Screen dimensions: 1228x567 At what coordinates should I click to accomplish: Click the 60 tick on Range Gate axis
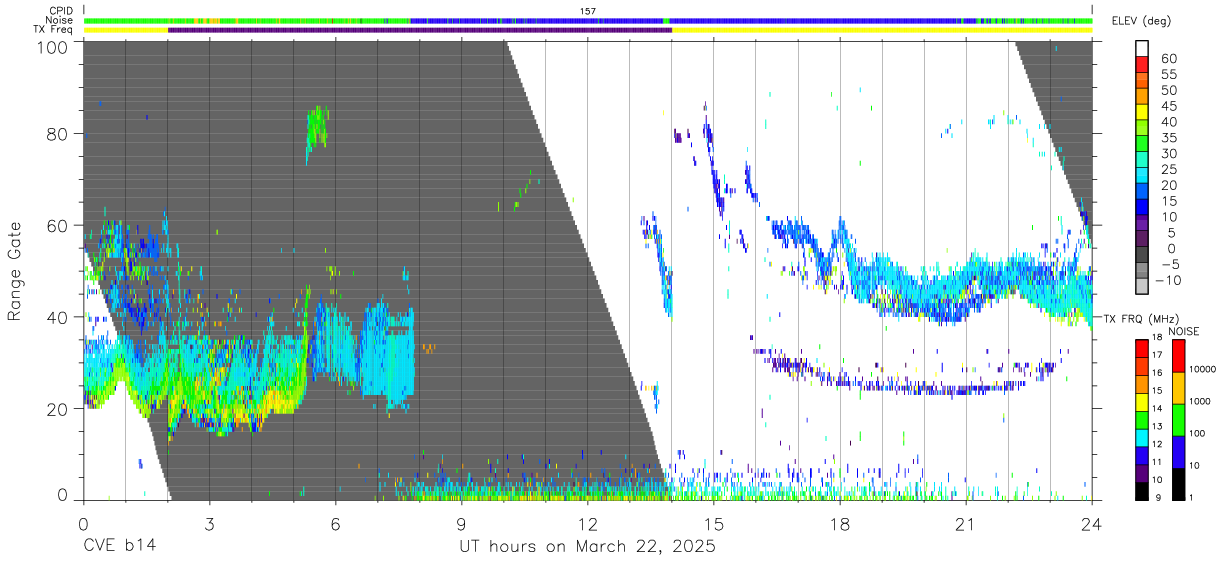tap(56, 225)
